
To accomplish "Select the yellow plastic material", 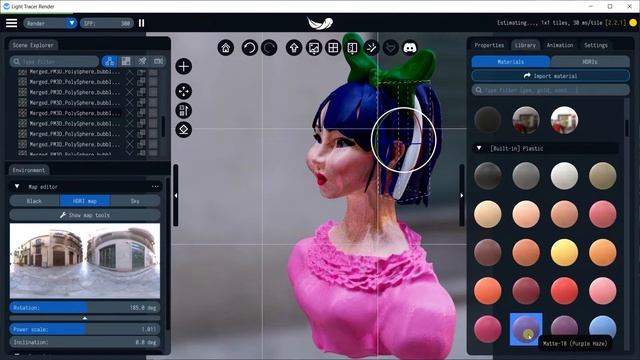I will [564, 252].
